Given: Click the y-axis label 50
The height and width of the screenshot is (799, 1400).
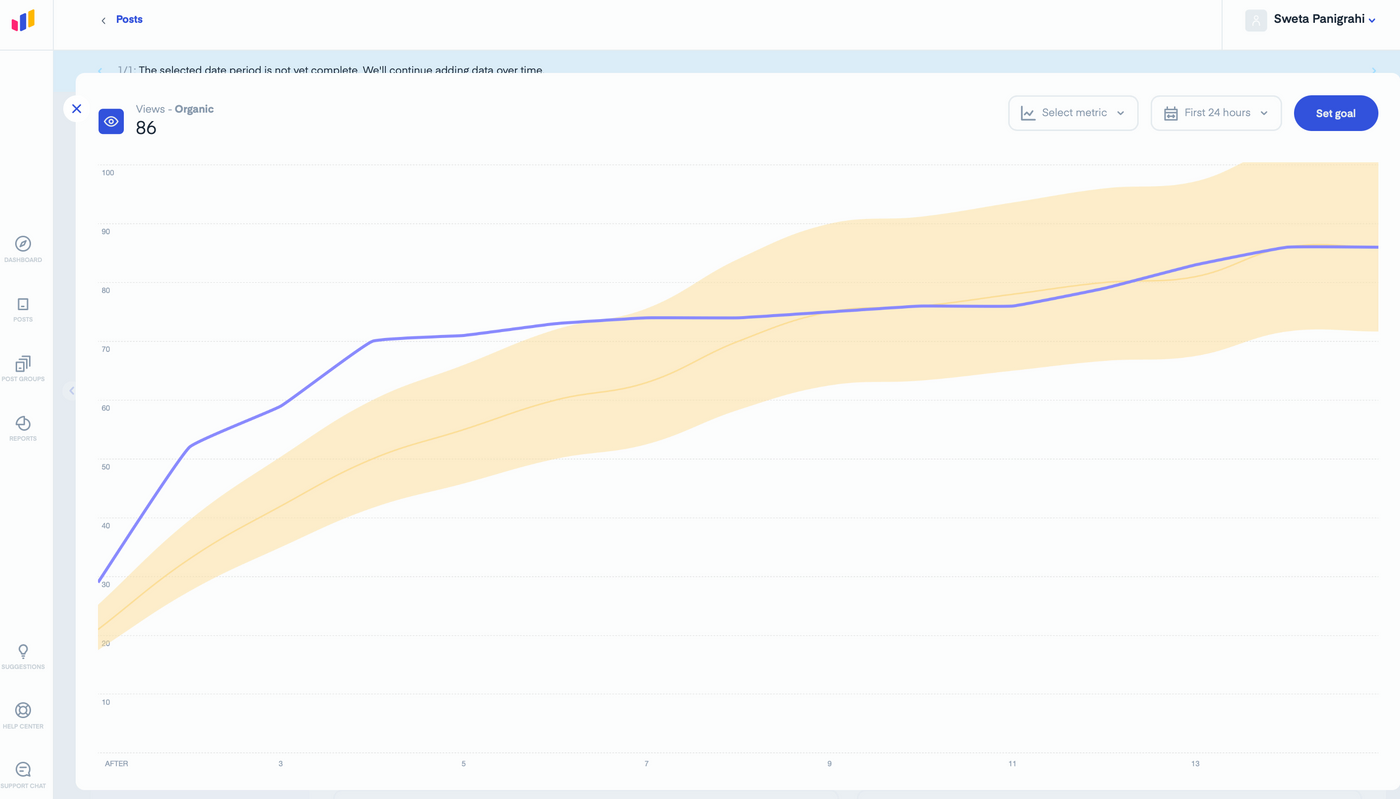Looking at the screenshot, I should [106, 467].
